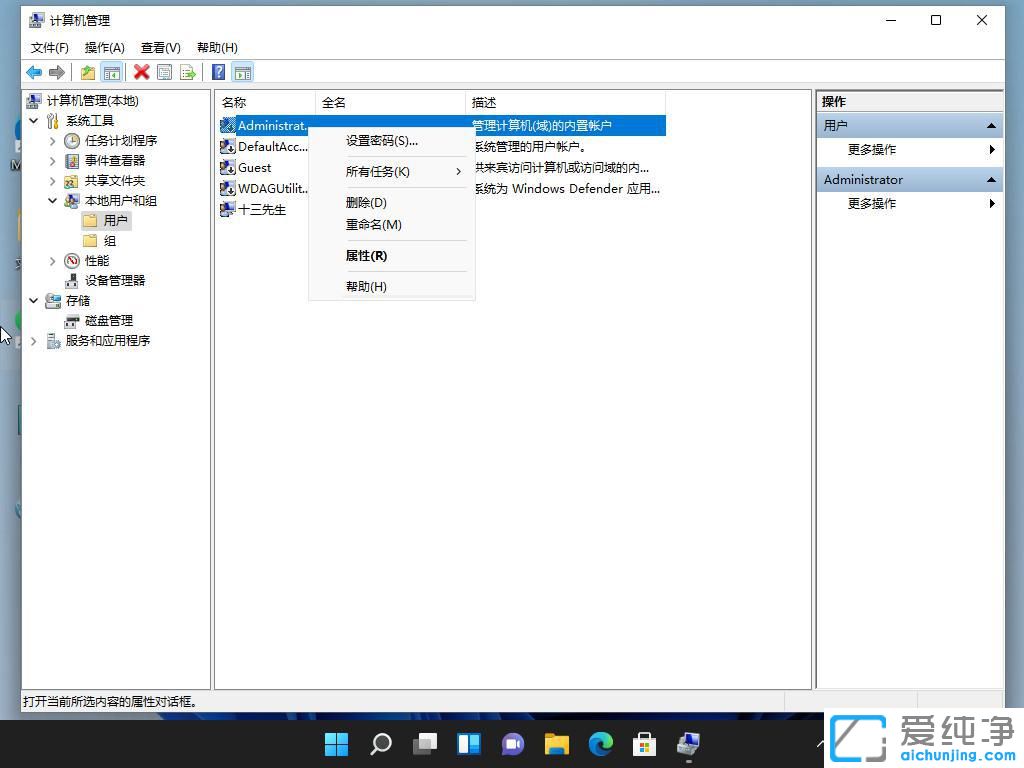Screen dimensions: 1024x768
Task: Expand the 服务和应用程序 tree node
Action: [33, 340]
